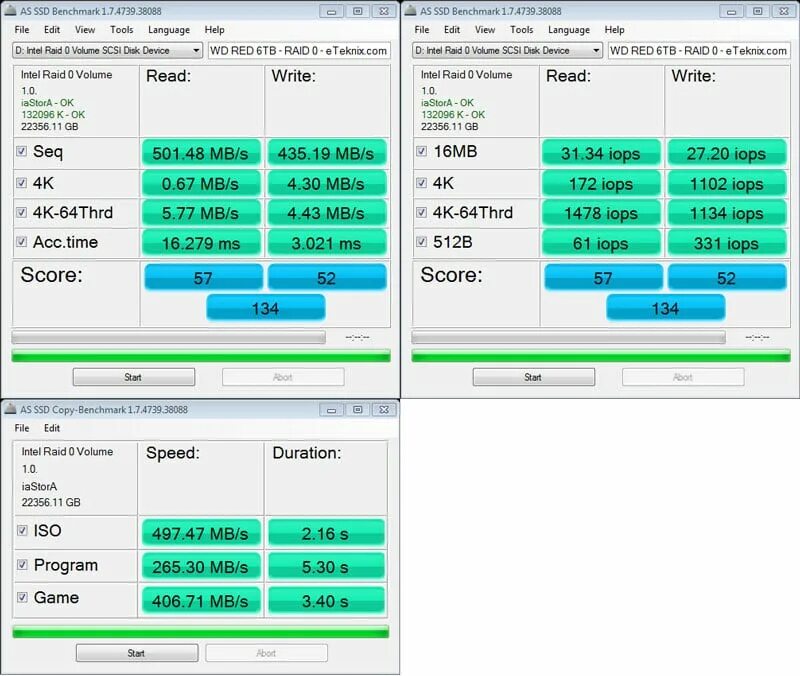
Task: Open File menu in Copy-Benchmark window
Action: coord(22,428)
